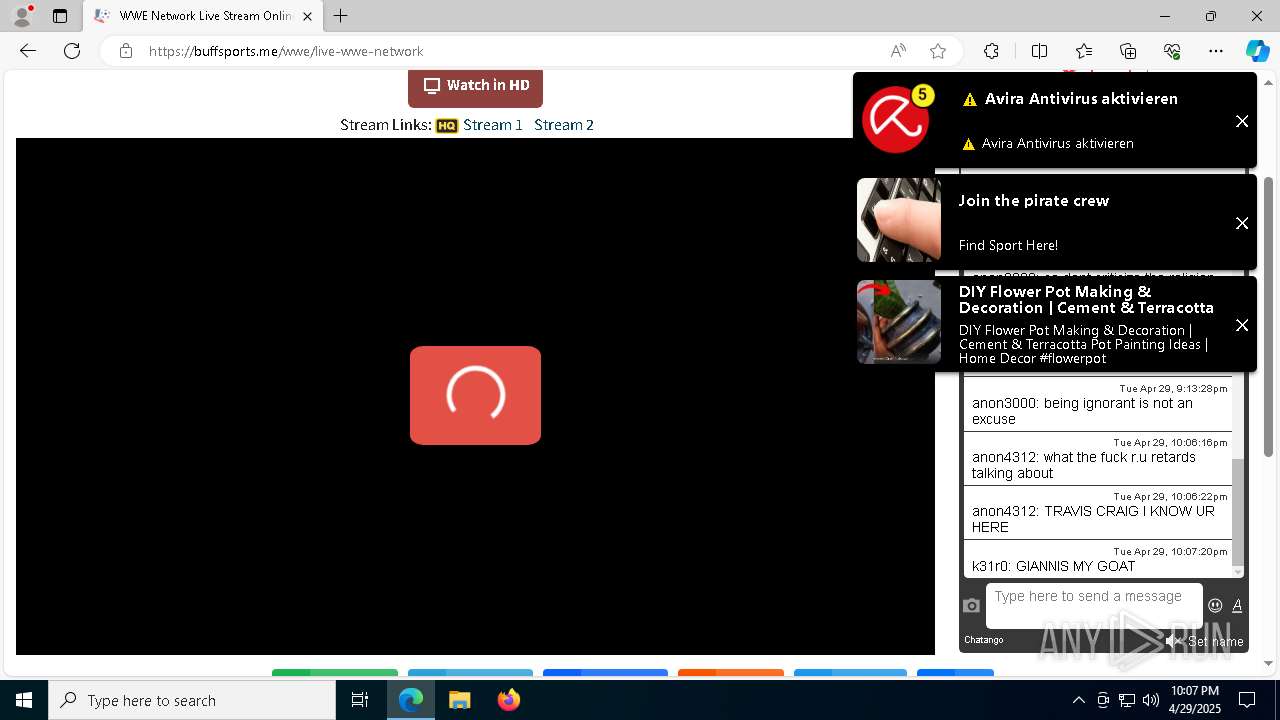Click the loading video player button
The image size is (1280, 720).
[x=475, y=395]
